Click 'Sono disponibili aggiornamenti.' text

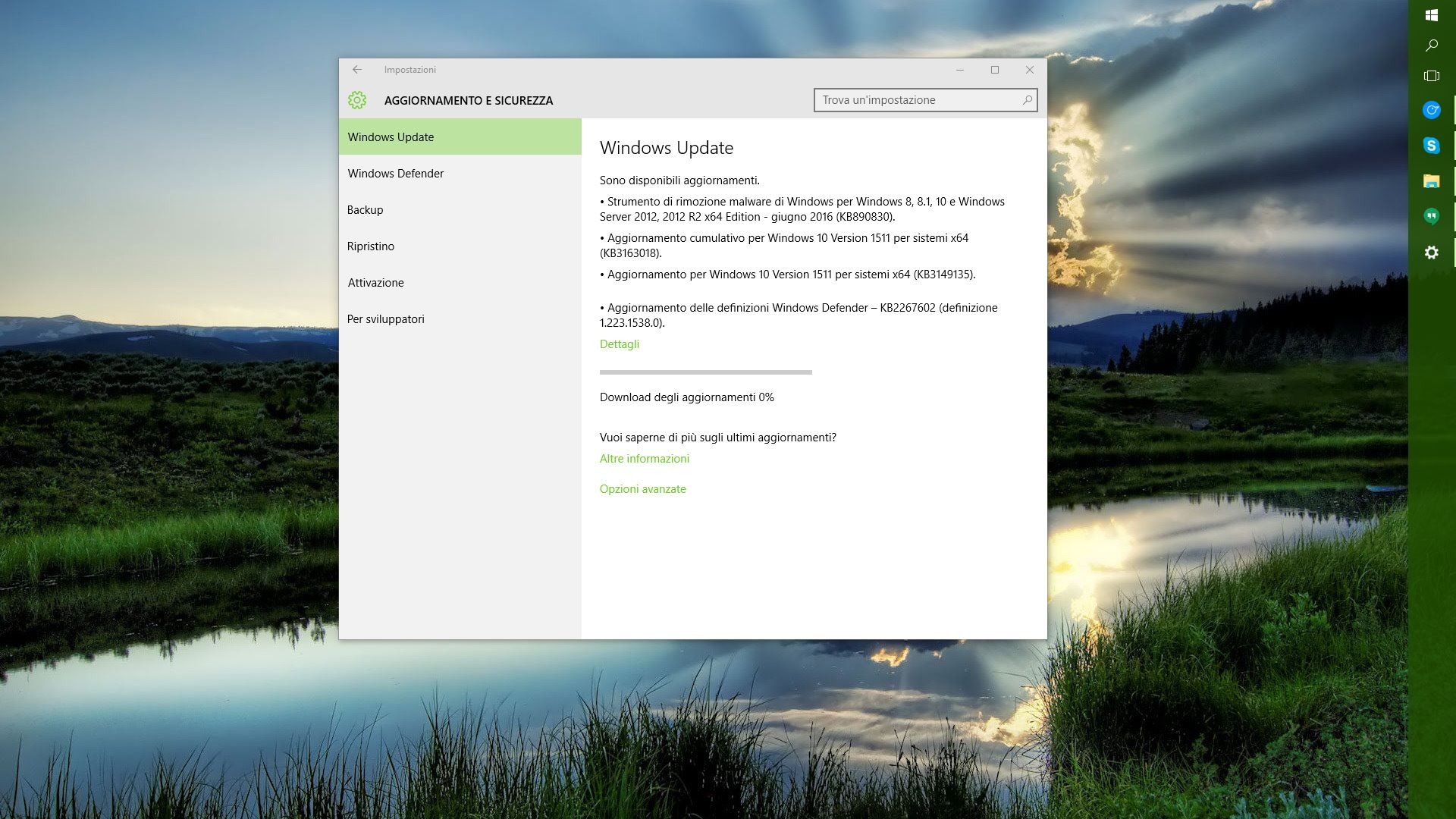679,180
